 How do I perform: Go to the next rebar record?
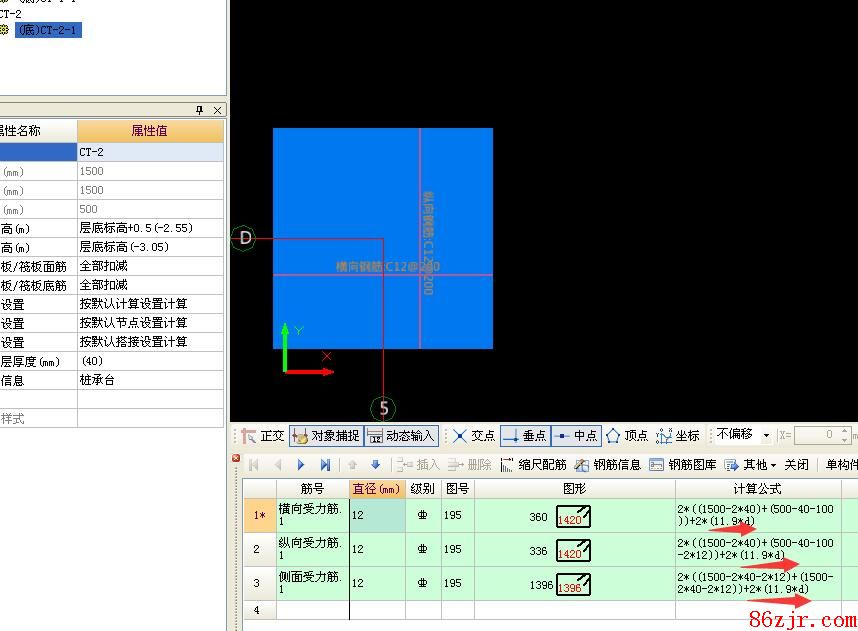301,465
